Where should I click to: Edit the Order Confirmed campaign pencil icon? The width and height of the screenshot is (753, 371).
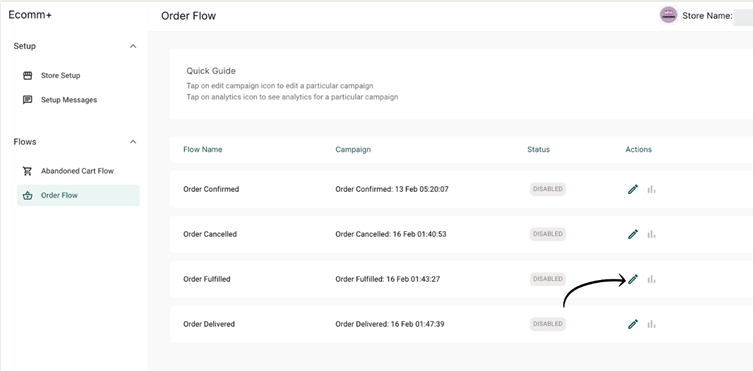click(x=633, y=189)
